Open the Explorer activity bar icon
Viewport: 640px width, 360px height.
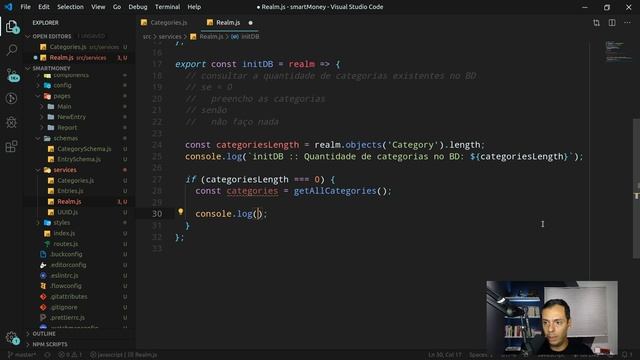(x=12, y=27)
